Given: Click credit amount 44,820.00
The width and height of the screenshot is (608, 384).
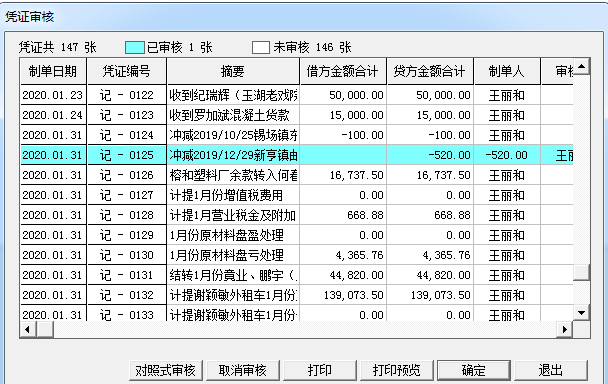Looking at the screenshot, I should click(x=430, y=275).
